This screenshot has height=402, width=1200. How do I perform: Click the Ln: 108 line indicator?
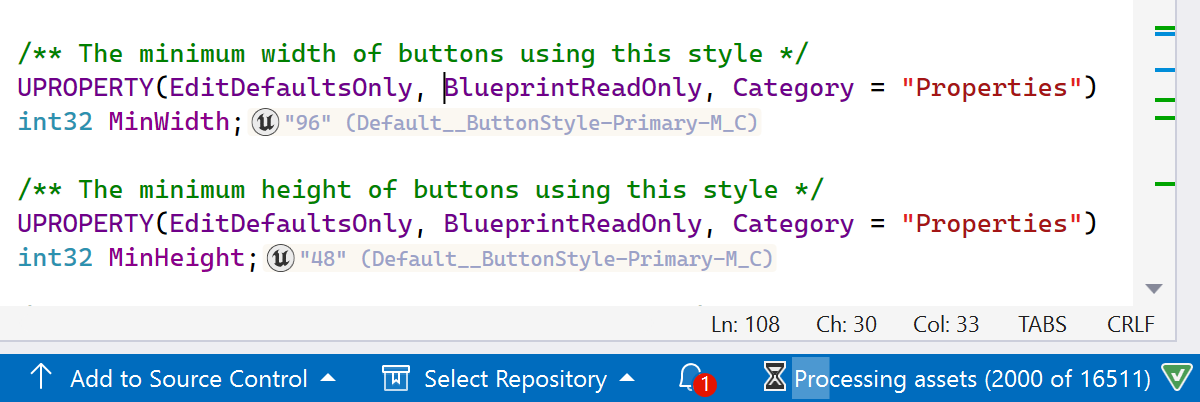[745, 325]
